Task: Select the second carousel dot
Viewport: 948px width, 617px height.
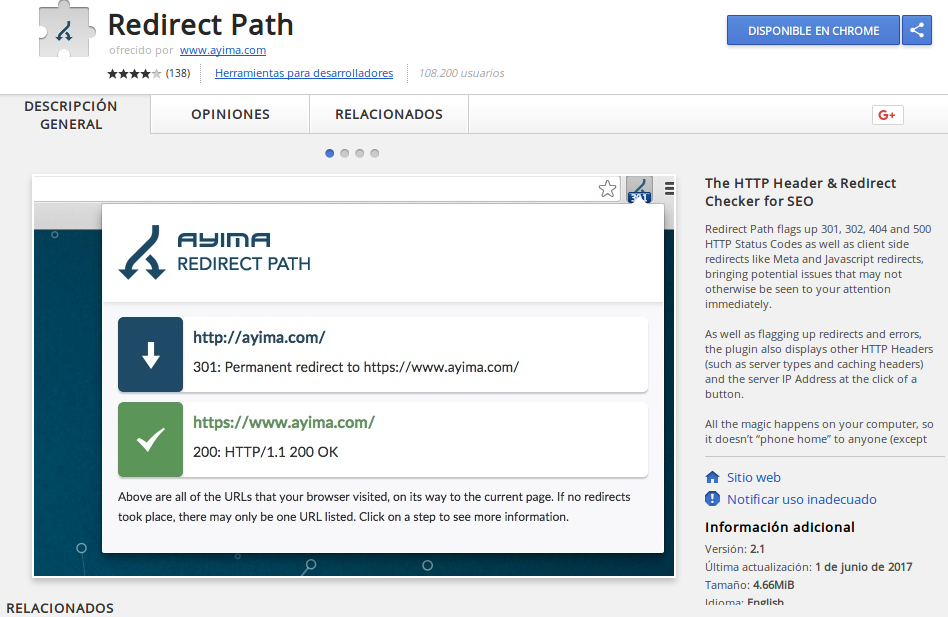Action: pos(345,153)
